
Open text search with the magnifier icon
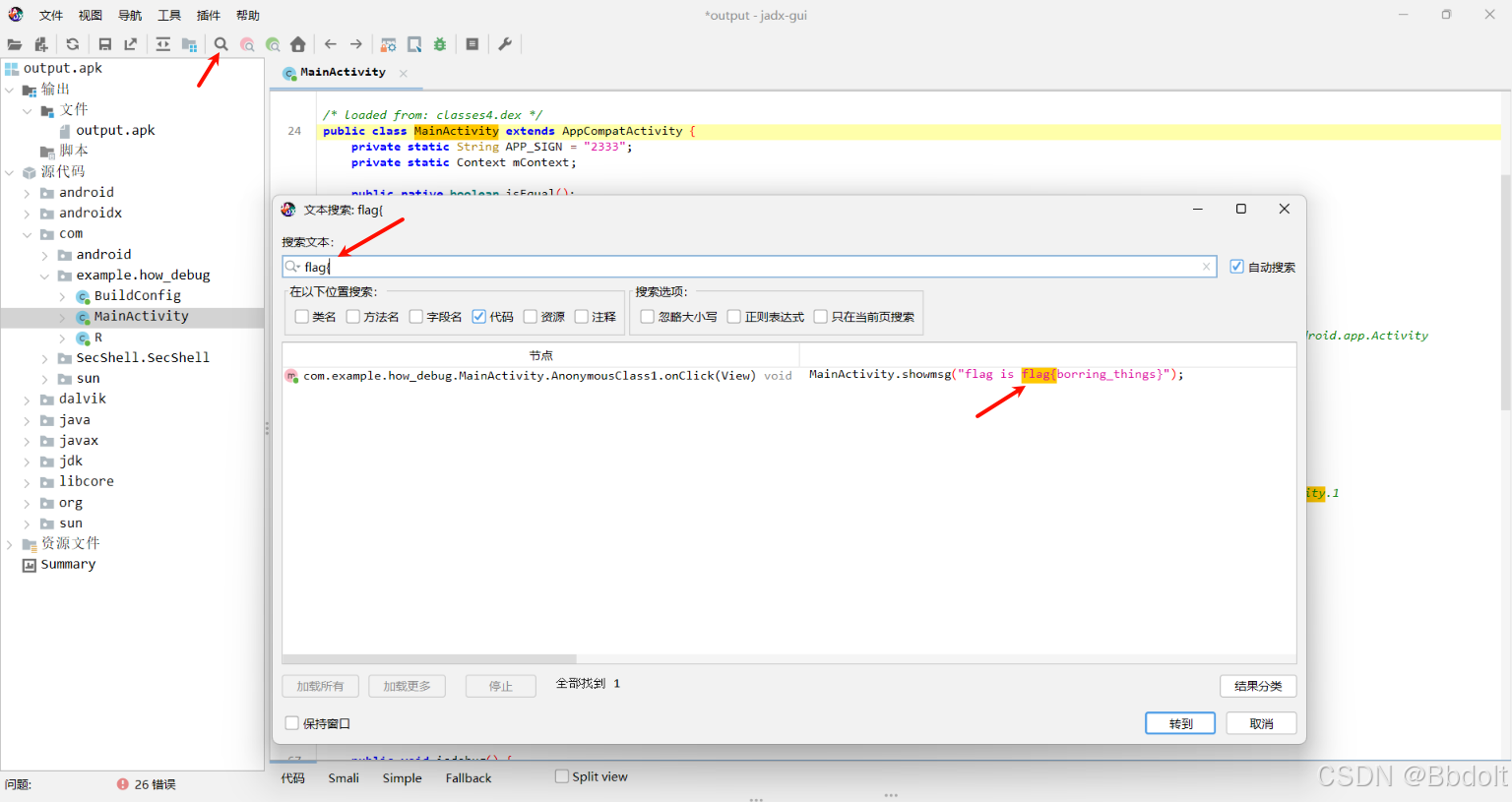pos(221,44)
